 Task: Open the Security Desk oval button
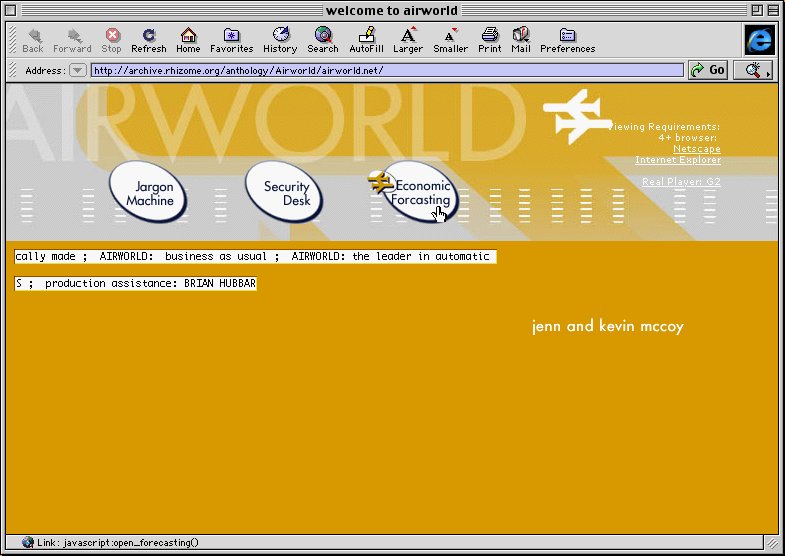[x=284, y=192]
